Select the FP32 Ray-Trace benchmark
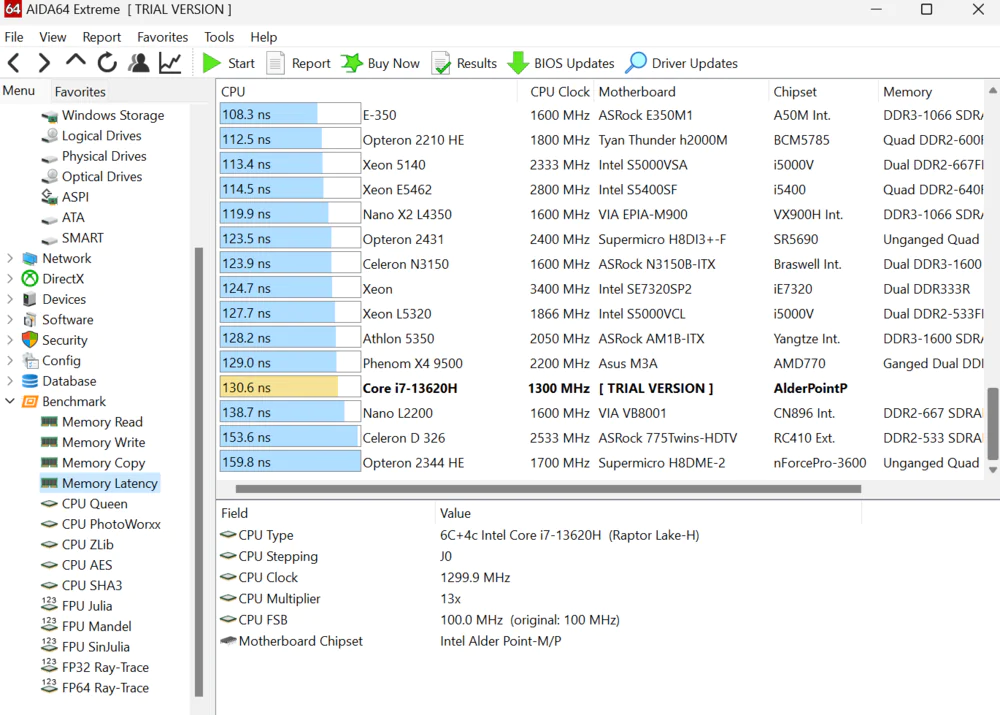This screenshot has width=1000, height=715. (x=95, y=667)
